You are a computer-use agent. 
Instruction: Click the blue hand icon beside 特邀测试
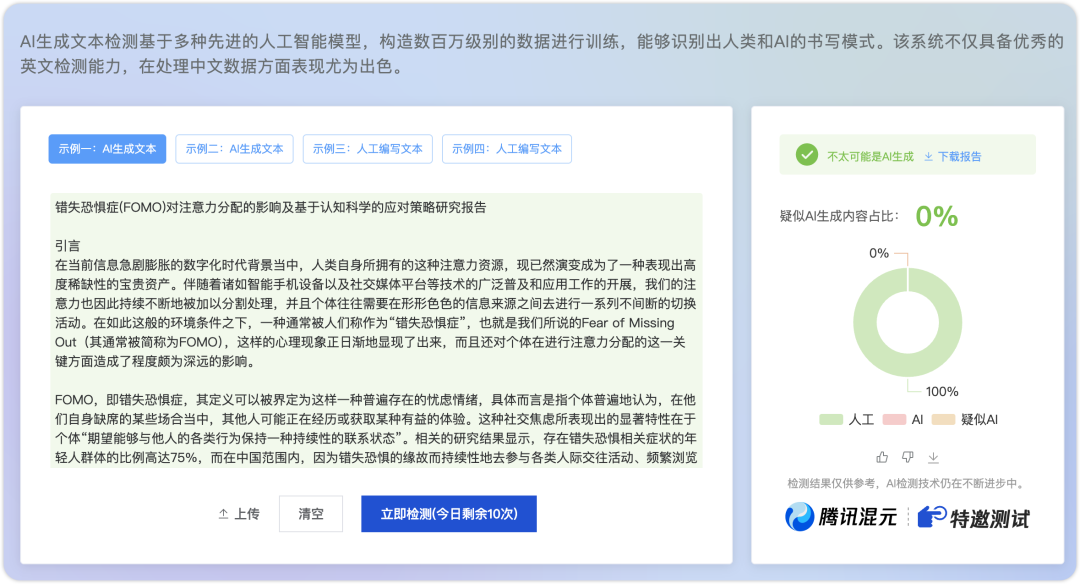click(930, 515)
